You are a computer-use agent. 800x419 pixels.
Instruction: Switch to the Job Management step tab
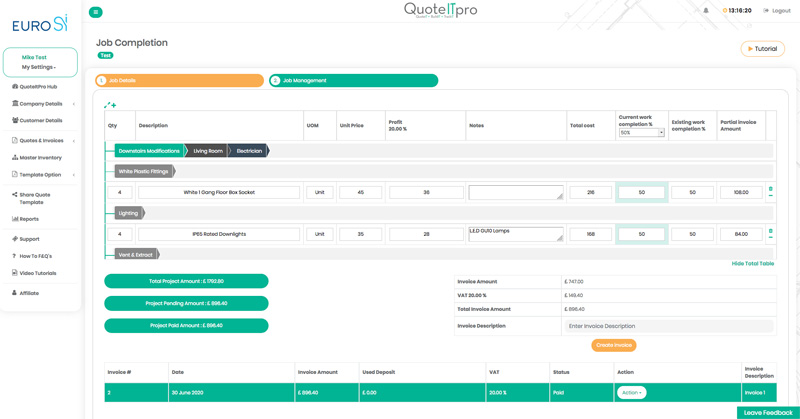(x=353, y=80)
